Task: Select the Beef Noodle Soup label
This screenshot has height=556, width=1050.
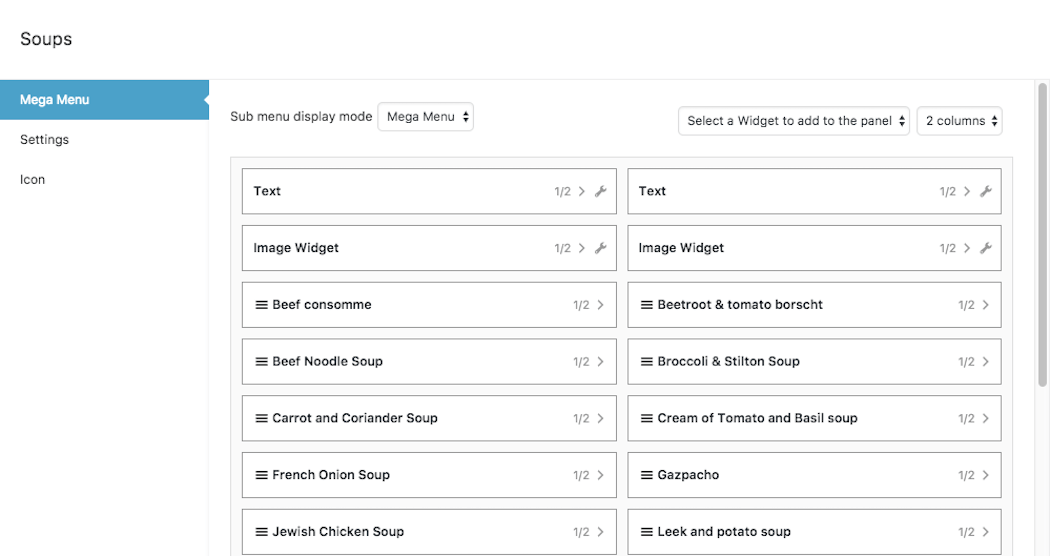Action: tap(327, 362)
